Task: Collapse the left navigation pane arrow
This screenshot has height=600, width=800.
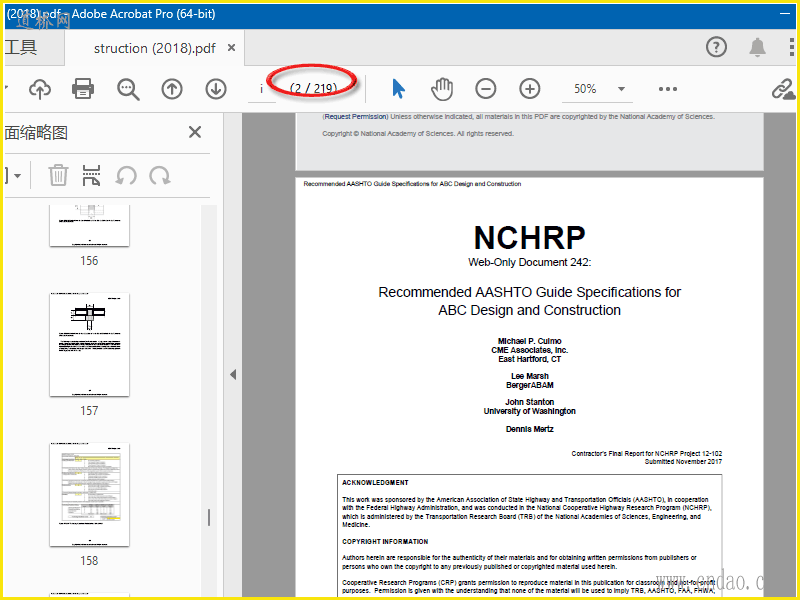Action: click(x=233, y=375)
